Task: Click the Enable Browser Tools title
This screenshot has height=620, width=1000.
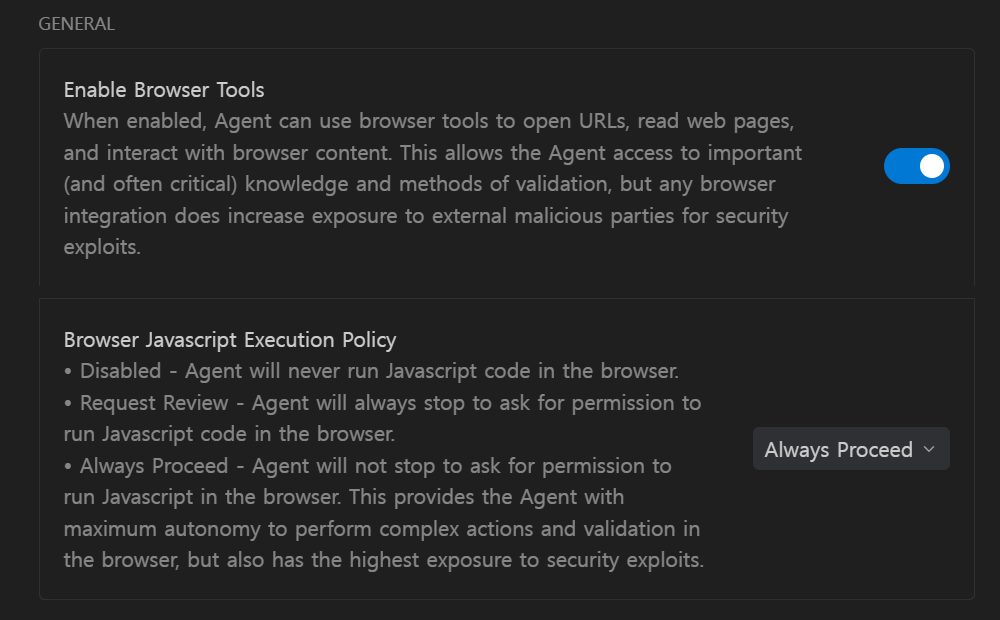Action: tap(164, 90)
